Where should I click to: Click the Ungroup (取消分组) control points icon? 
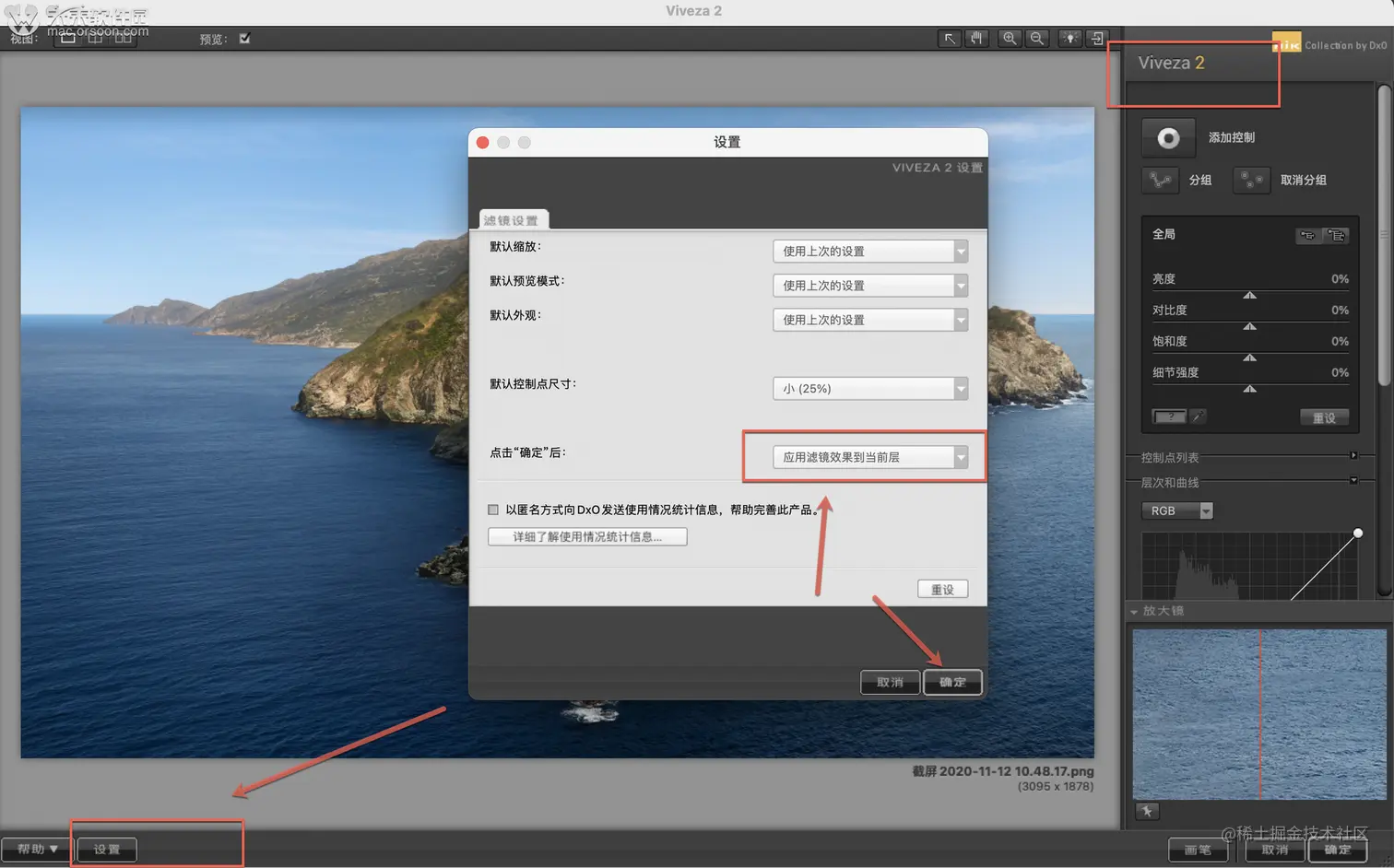tap(1251, 180)
